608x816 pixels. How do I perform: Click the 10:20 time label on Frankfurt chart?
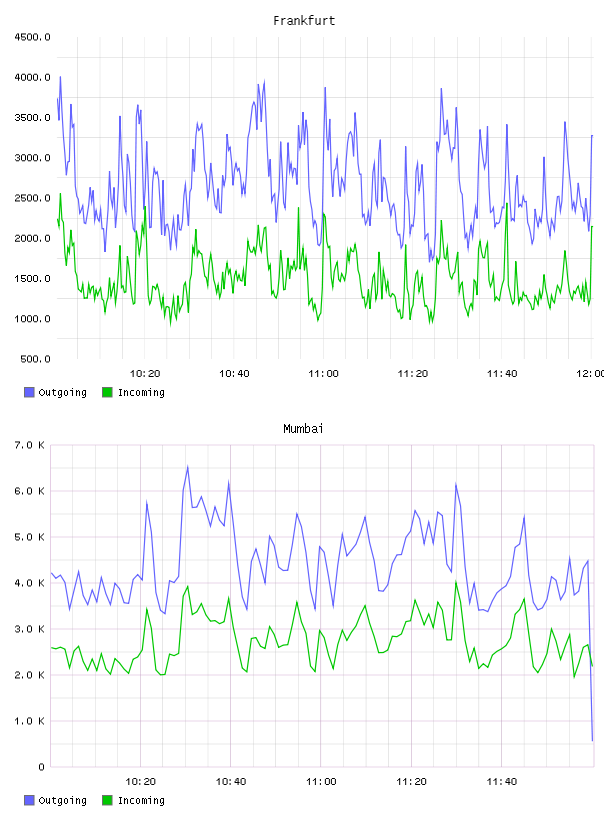point(145,374)
